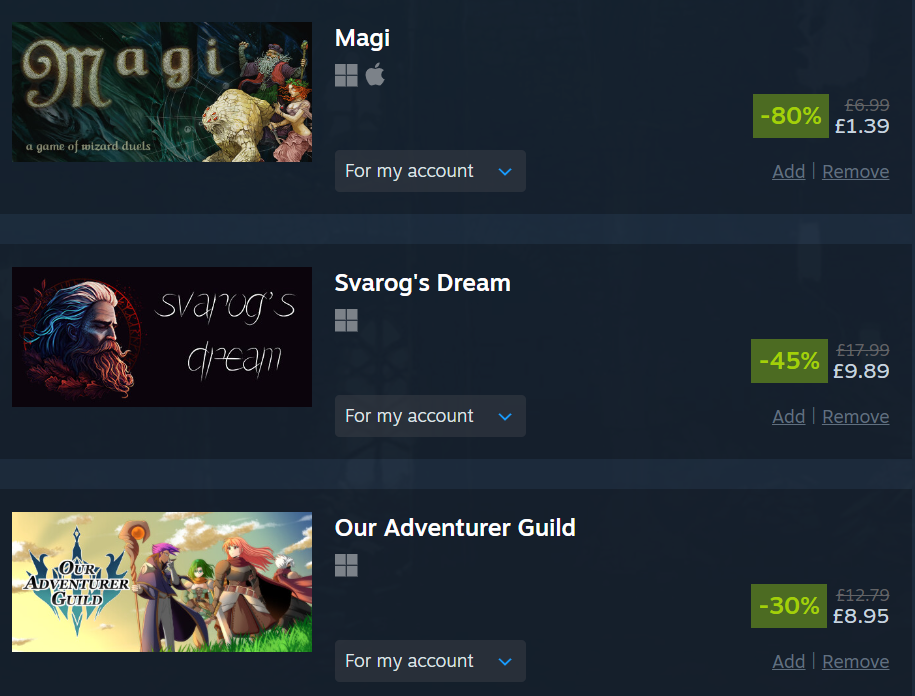This screenshot has height=696, width=915.
Task: Click the Add link for Magi
Action: tap(788, 172)
